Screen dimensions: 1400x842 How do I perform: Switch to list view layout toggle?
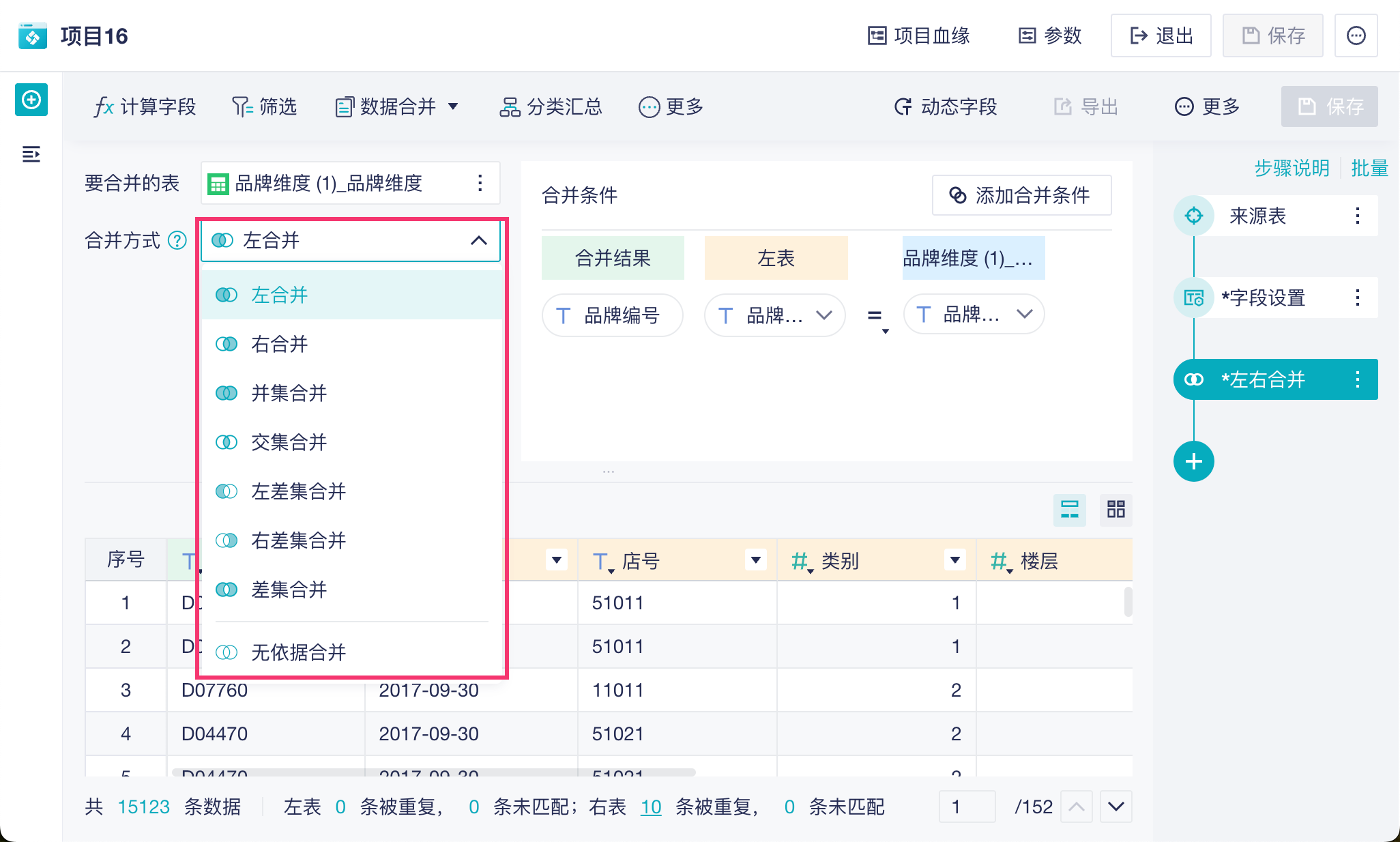point(1069,509)
